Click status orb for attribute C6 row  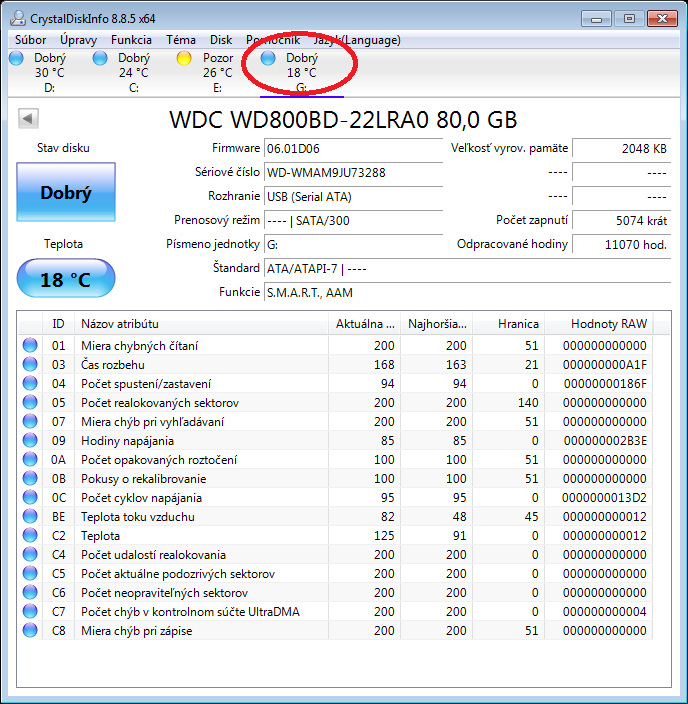[x=30, y=592]
